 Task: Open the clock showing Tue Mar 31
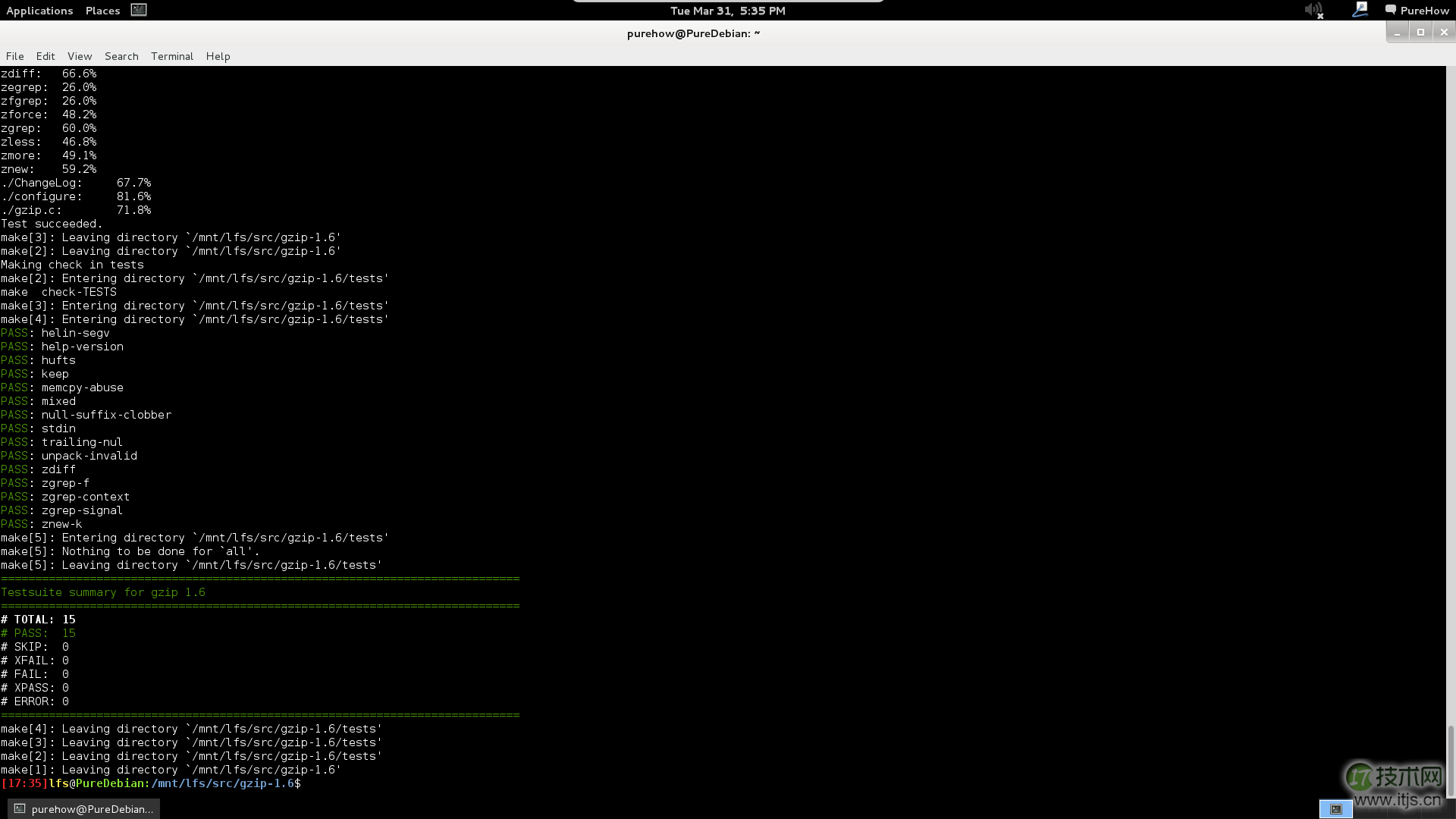click(x=728, y=11)
